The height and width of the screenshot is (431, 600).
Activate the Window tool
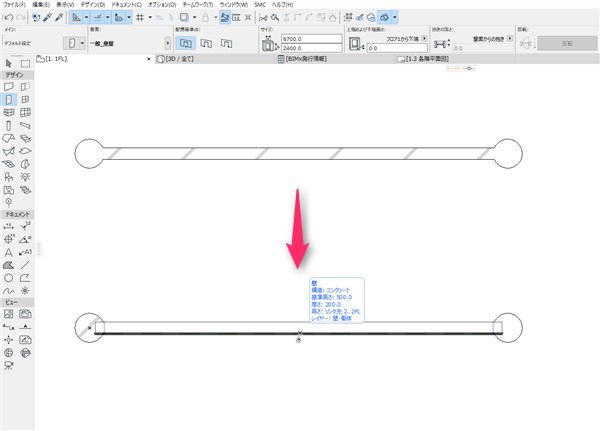point(25,100)
